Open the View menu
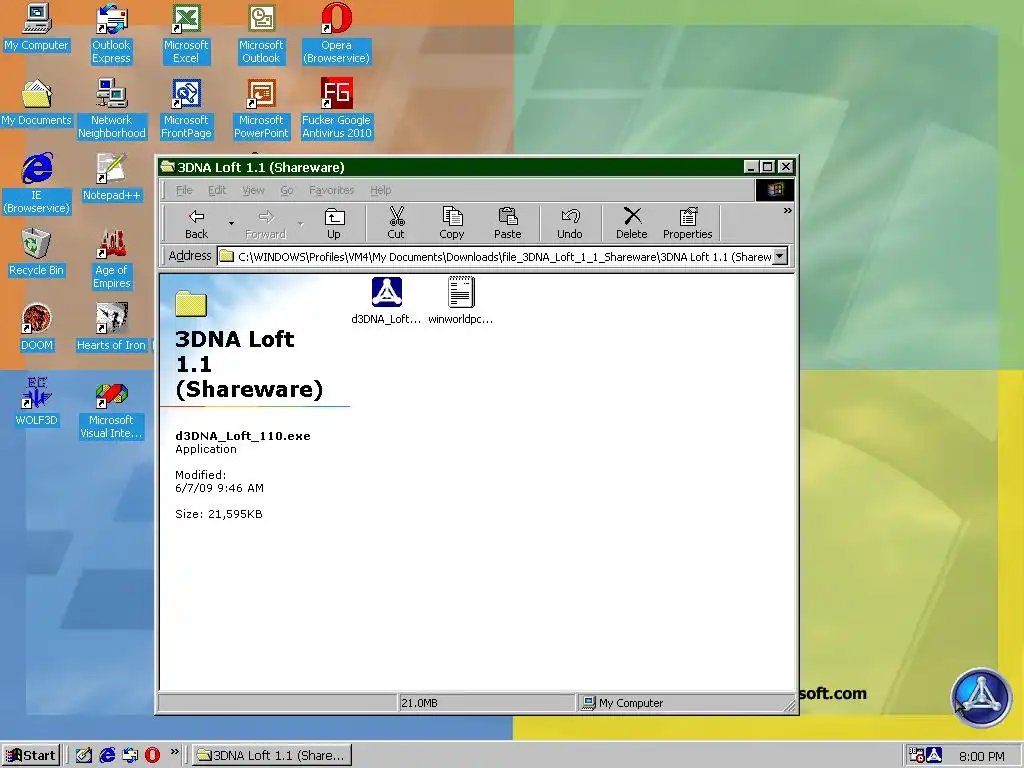The height and width of the screenshot is (768, 1024). pos(253,190)
